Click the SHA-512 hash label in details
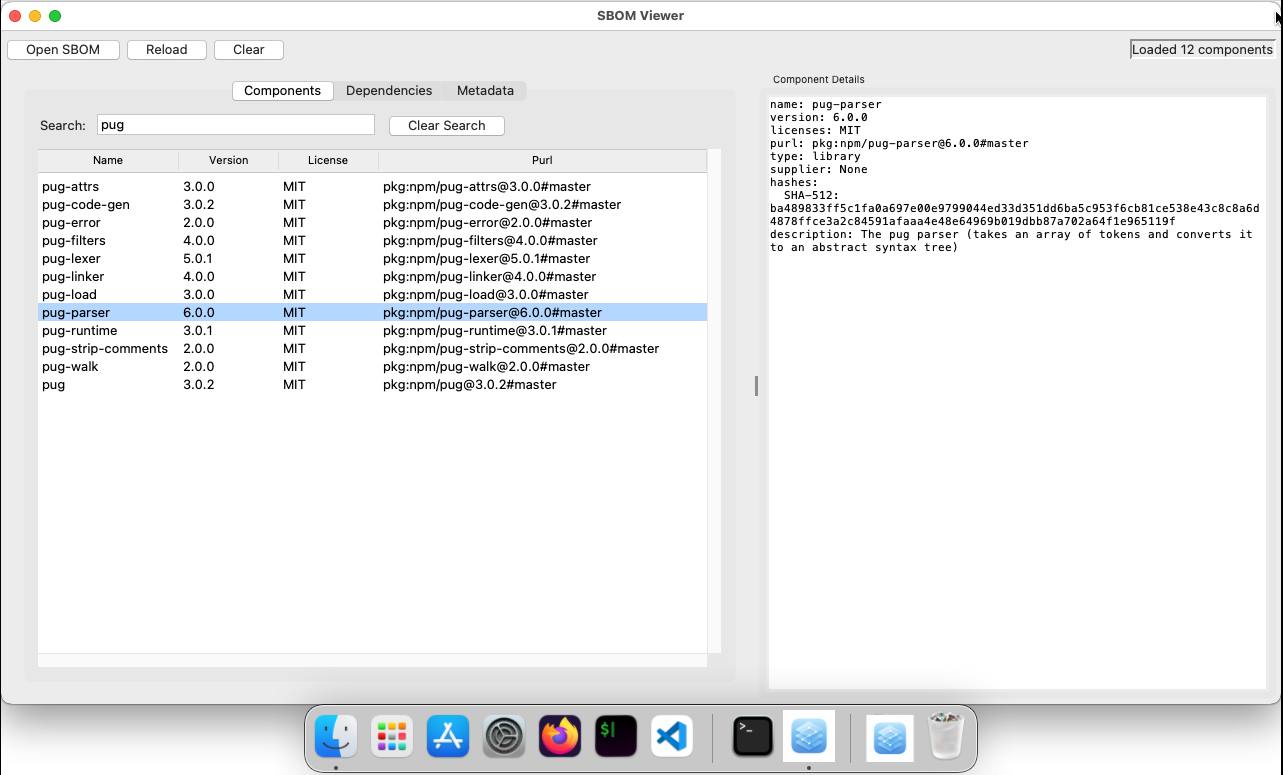The height and width of the screenshot is (775, 1283). point(811,196)
